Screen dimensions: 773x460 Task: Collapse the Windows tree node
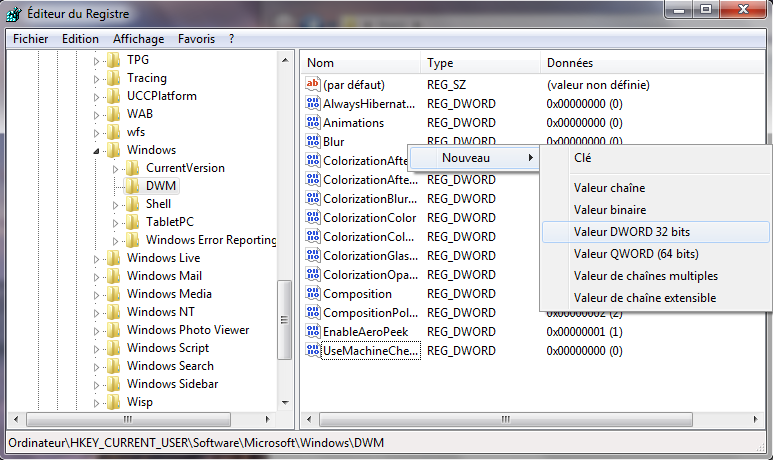98,151
